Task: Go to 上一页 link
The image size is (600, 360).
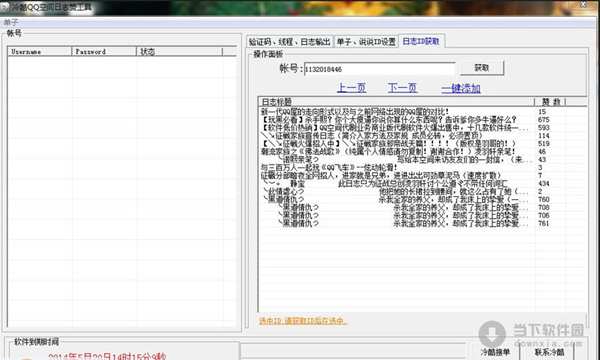Action: point(351,88)
